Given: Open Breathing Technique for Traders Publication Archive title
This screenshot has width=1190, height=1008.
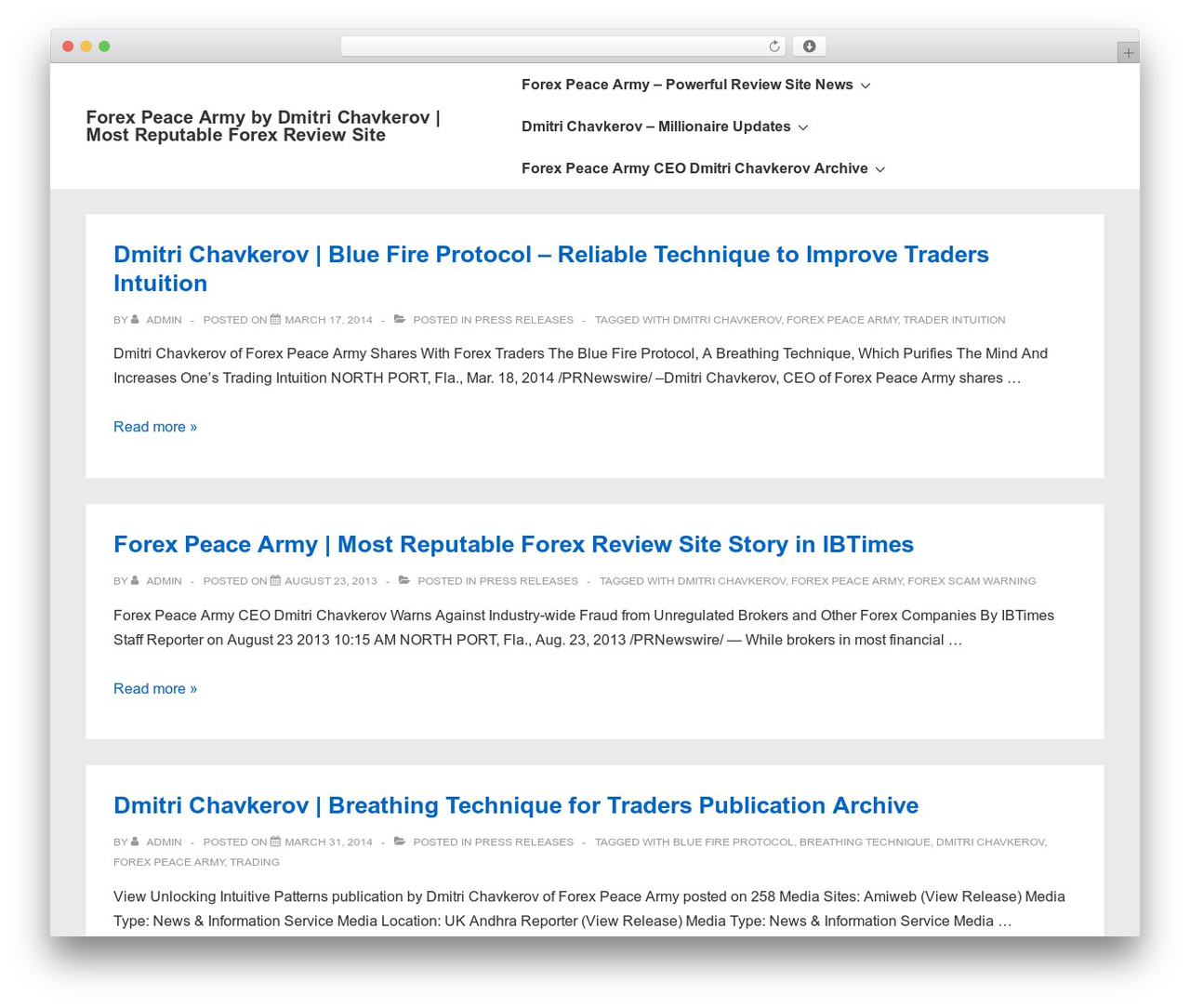Looking at the screenshot, I should click(x=516, y=805).
